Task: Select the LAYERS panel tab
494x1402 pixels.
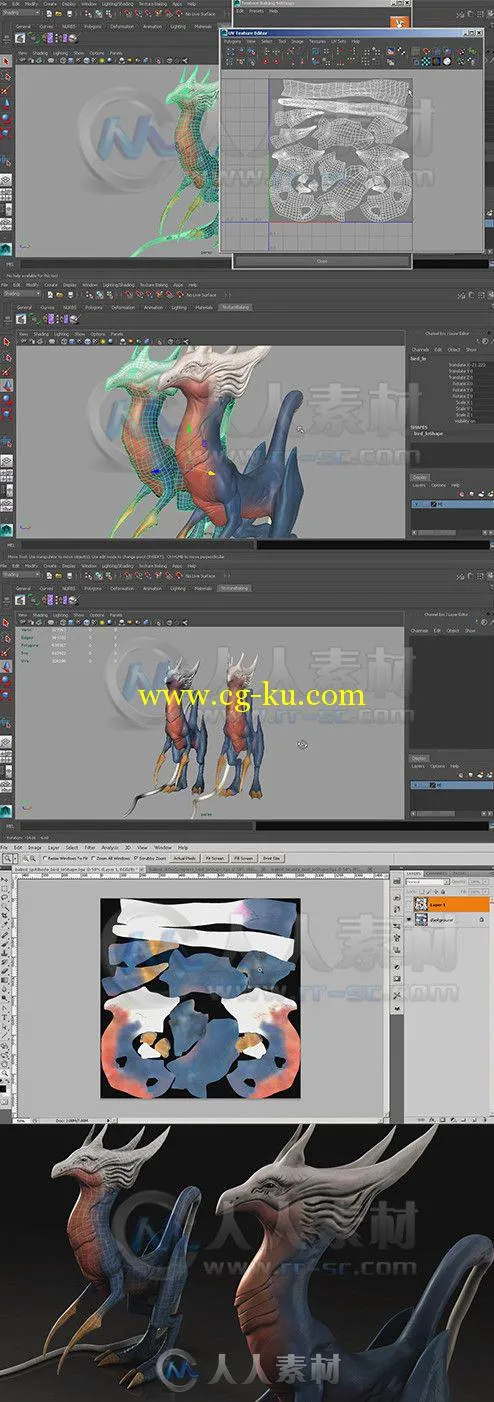Action: point(413,873)
